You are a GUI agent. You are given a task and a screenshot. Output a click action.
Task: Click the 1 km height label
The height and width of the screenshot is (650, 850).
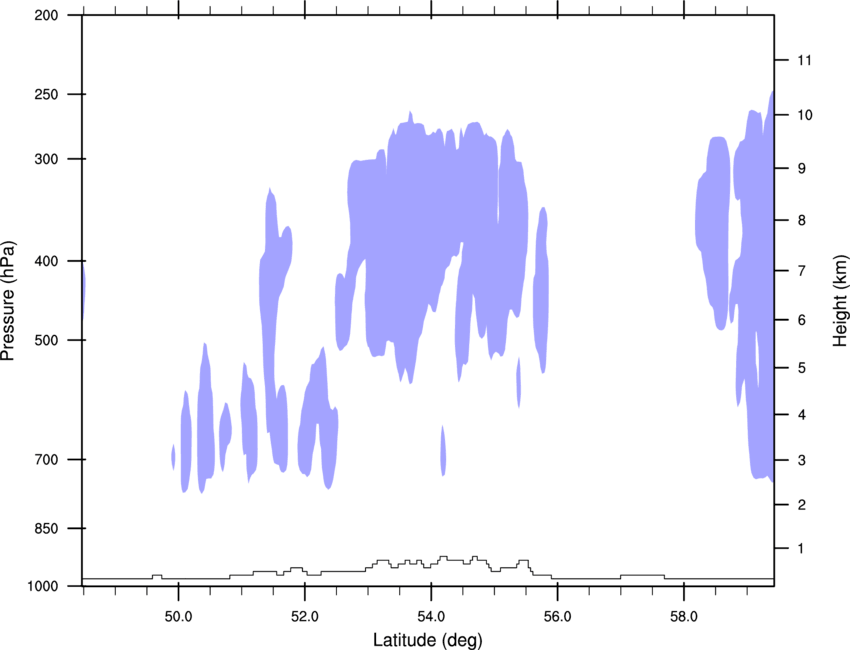tap(801, 549)
